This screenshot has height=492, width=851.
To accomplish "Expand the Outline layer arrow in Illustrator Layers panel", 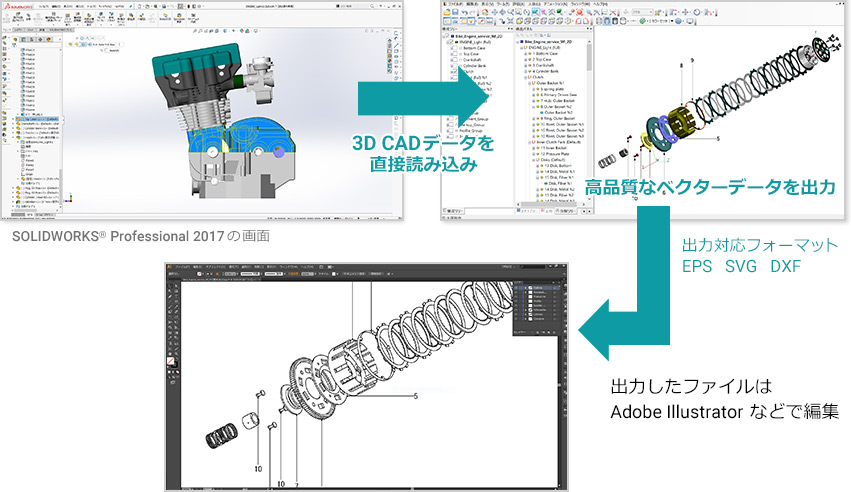I will (x=525, y=288).
